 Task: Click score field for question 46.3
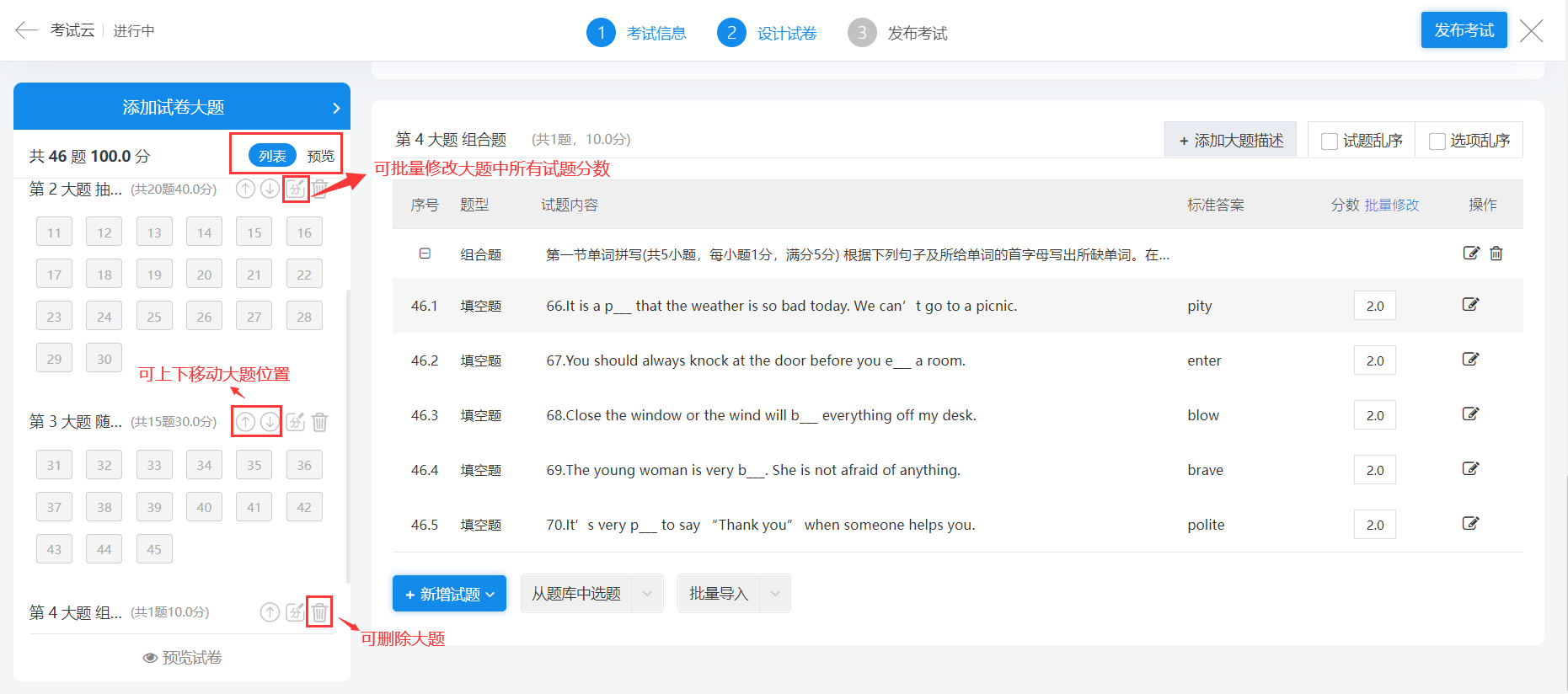(1374, 415)
